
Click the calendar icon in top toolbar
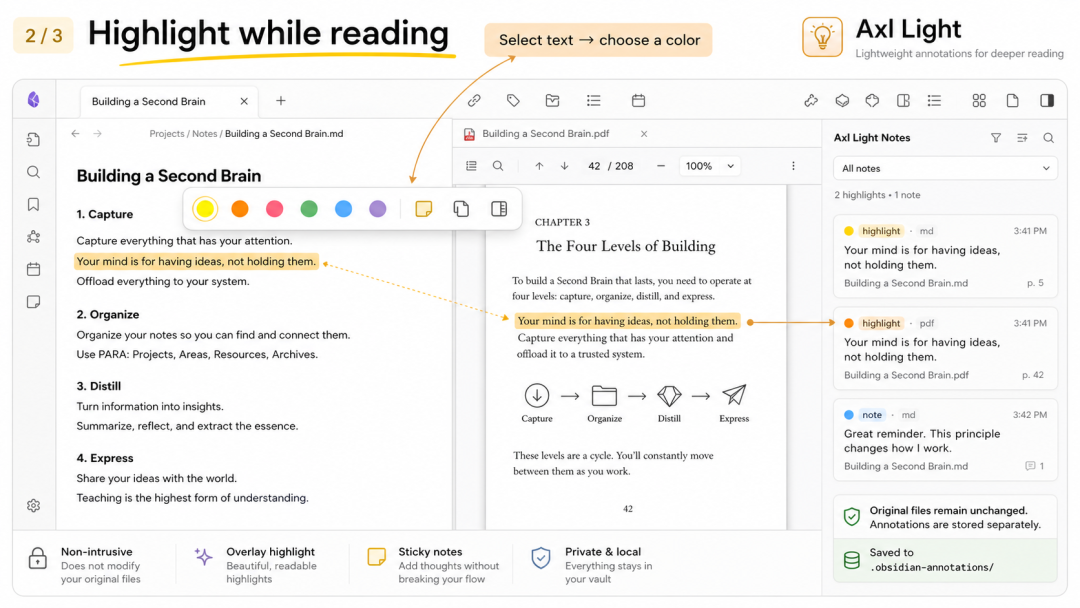pos(638,101)
